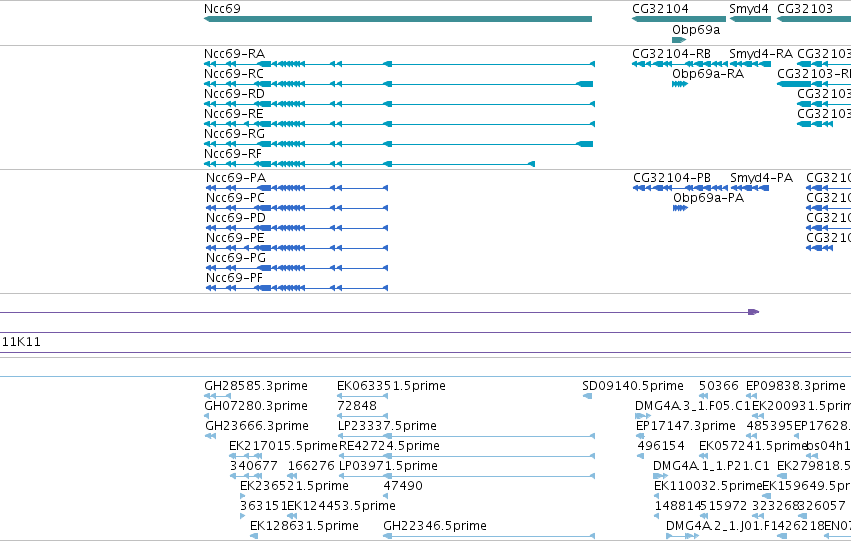Click protein label Ncc69-PA
Viewport: 851px width, 541px height.
236,178
